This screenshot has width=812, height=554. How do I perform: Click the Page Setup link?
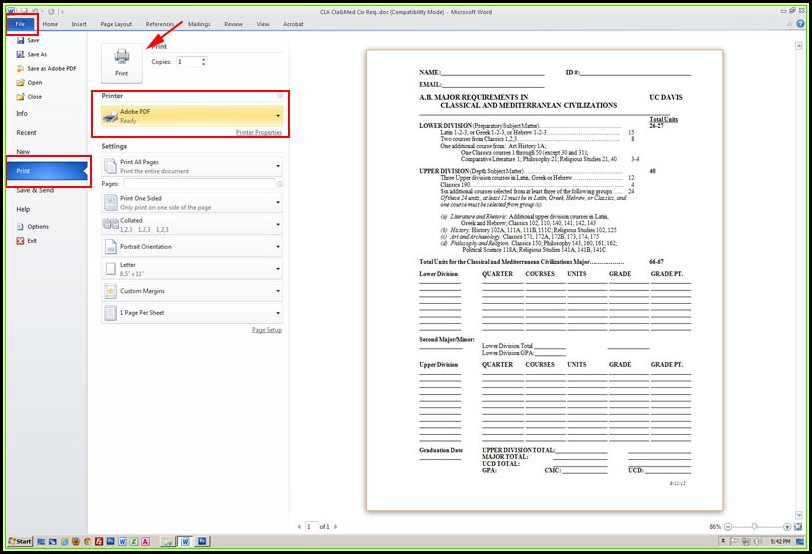pos(266,330)
